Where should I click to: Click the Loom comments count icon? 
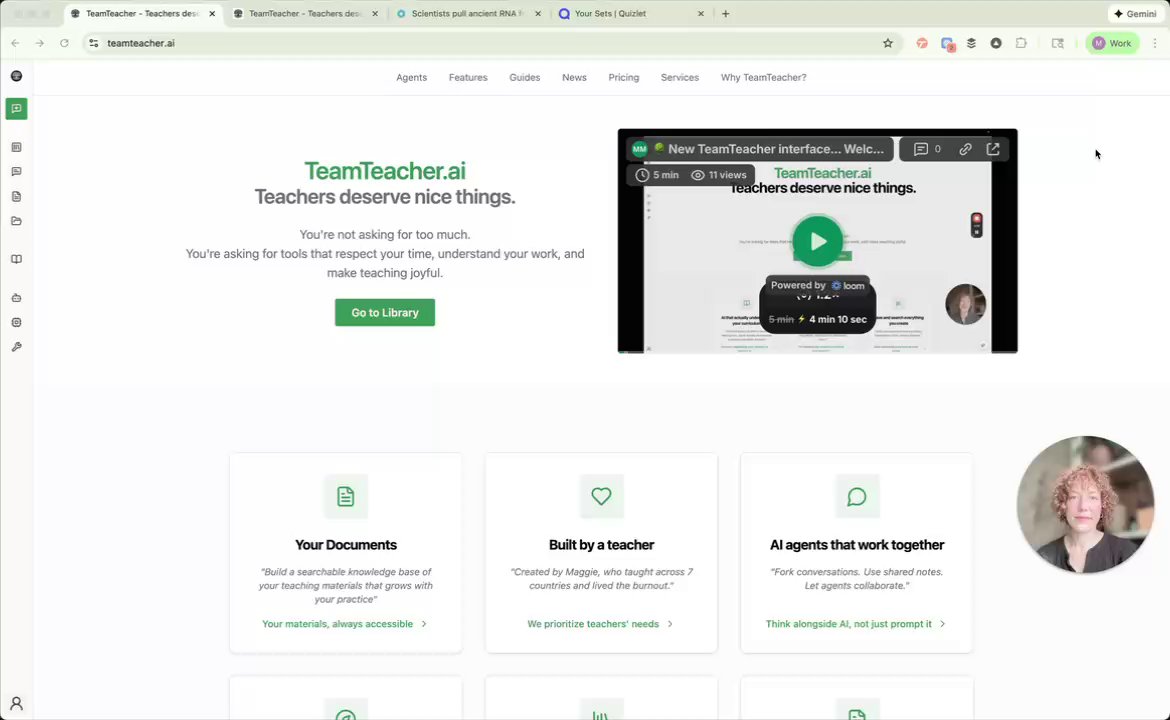927,149
